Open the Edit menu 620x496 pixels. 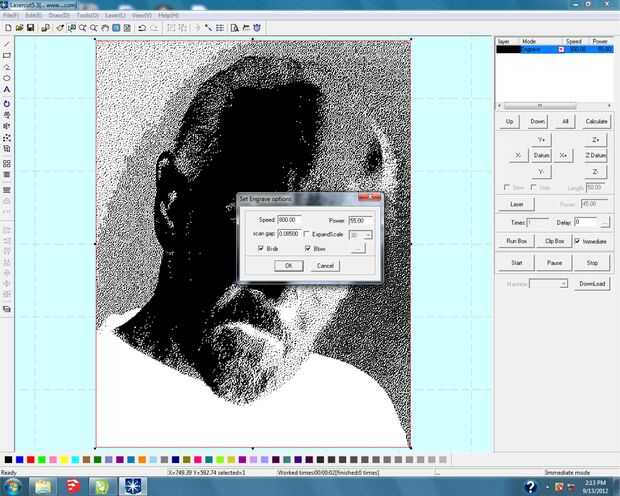coord(33,15)
